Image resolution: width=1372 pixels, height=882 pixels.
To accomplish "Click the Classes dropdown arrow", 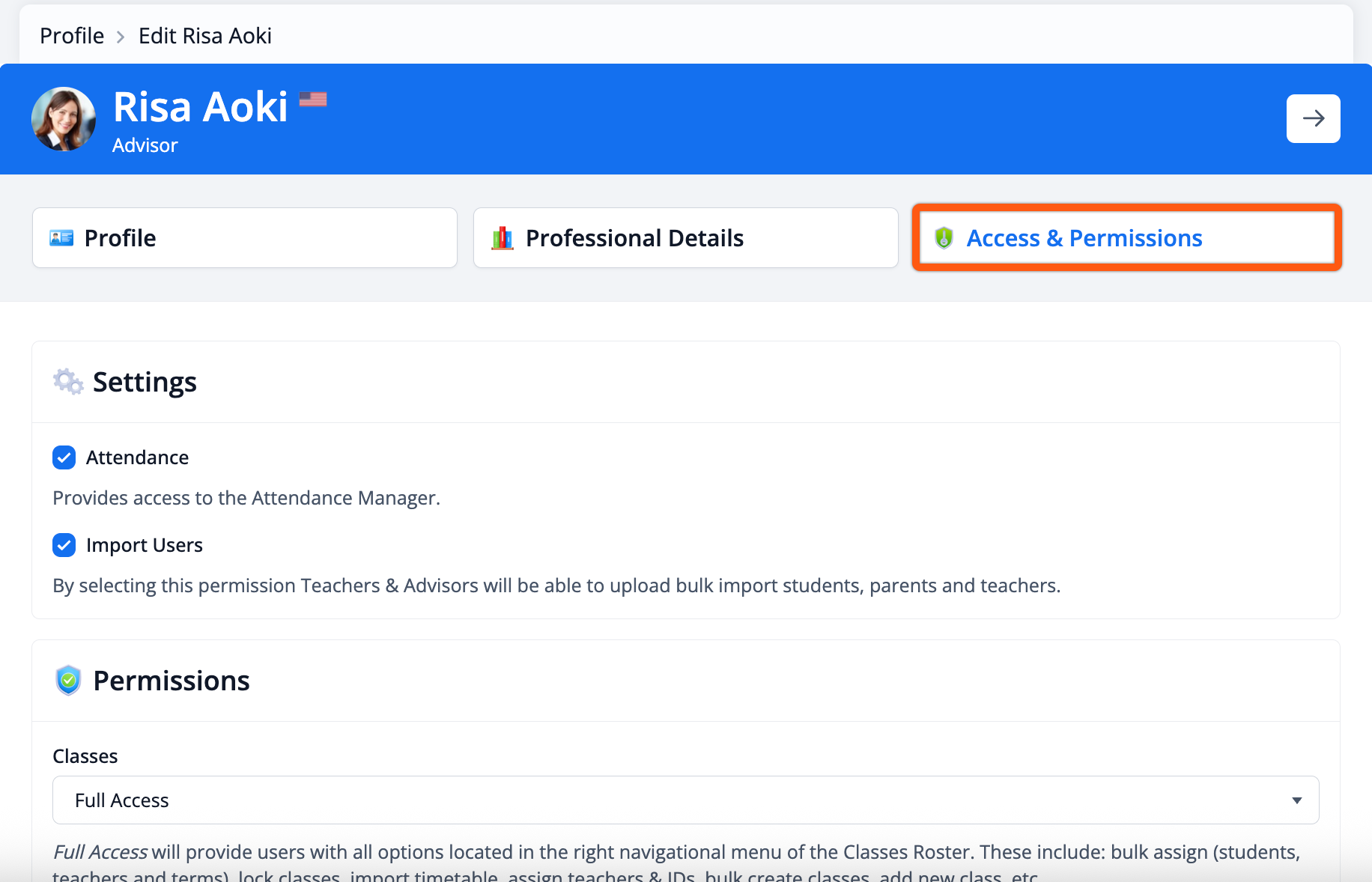I will pyautogui.click(x=1296, y=800).
